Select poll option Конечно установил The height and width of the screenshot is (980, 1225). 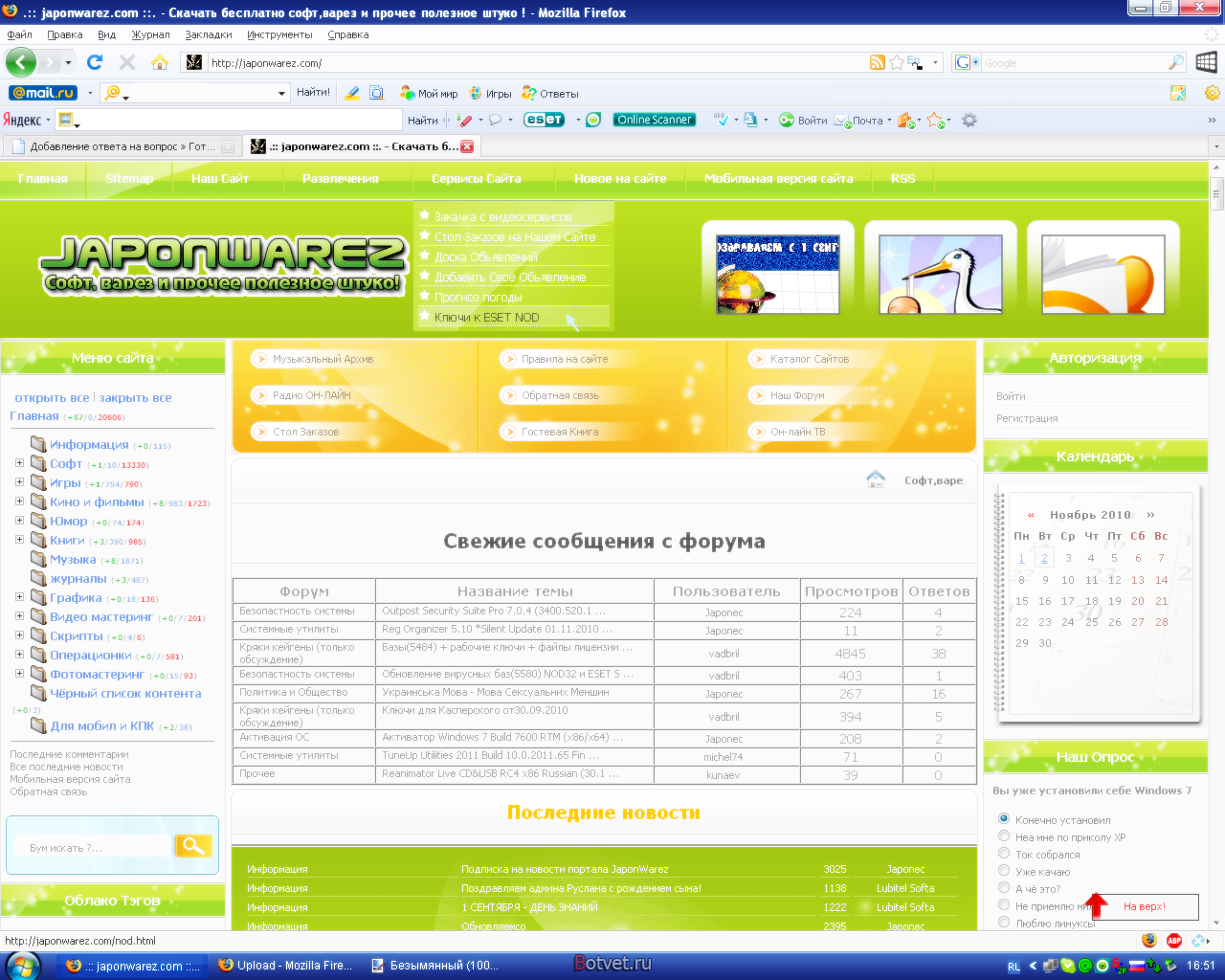pos(1004,818)
